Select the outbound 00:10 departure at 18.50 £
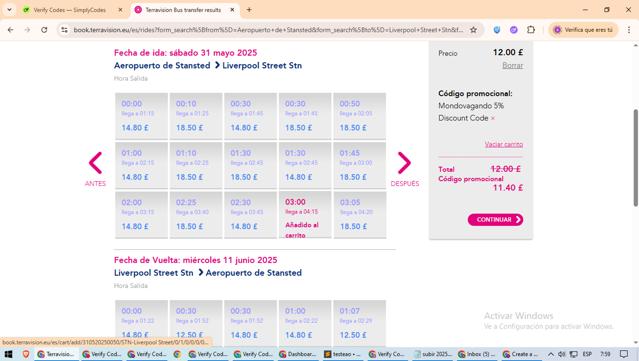This screenshot has width=639, height=361. (x=196, y=116)
